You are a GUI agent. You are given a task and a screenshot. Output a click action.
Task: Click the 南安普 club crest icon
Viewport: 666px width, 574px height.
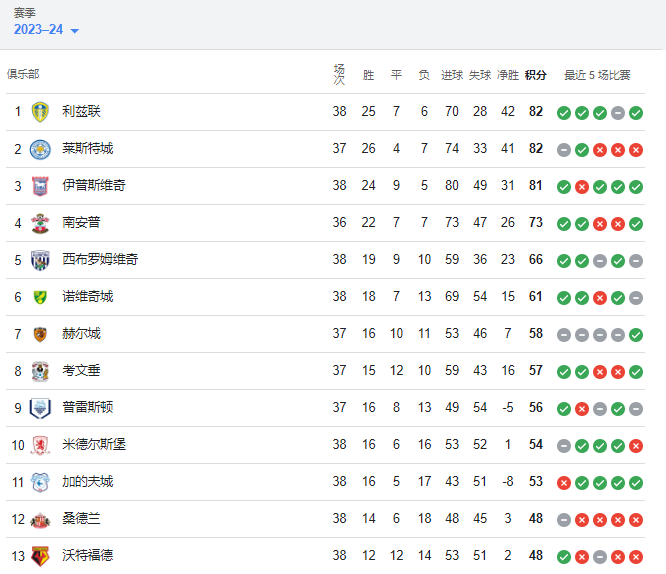pyautogui.click(x=40, y=223)
